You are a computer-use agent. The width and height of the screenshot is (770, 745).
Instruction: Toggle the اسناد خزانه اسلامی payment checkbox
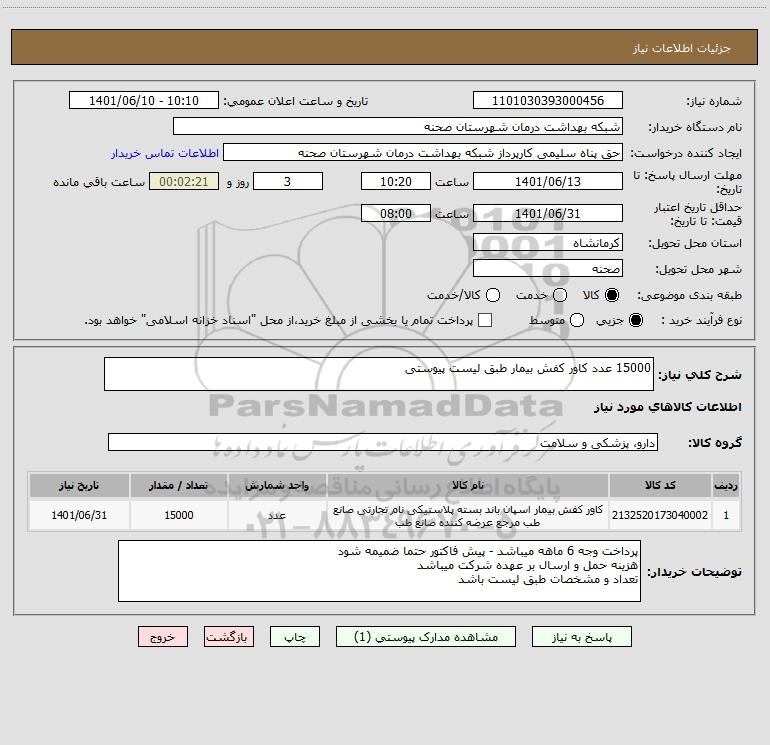485,320
